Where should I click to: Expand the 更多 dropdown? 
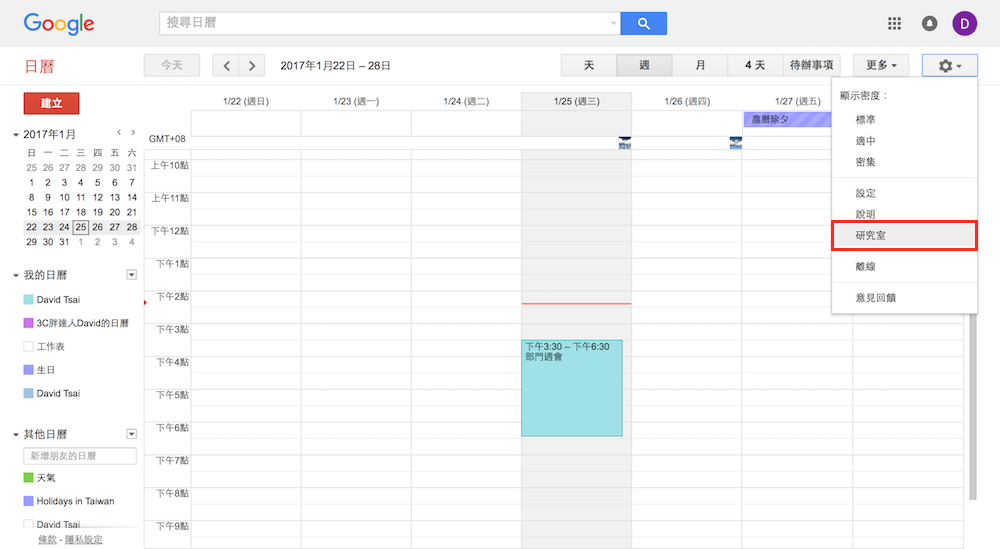tap(881, 66)
